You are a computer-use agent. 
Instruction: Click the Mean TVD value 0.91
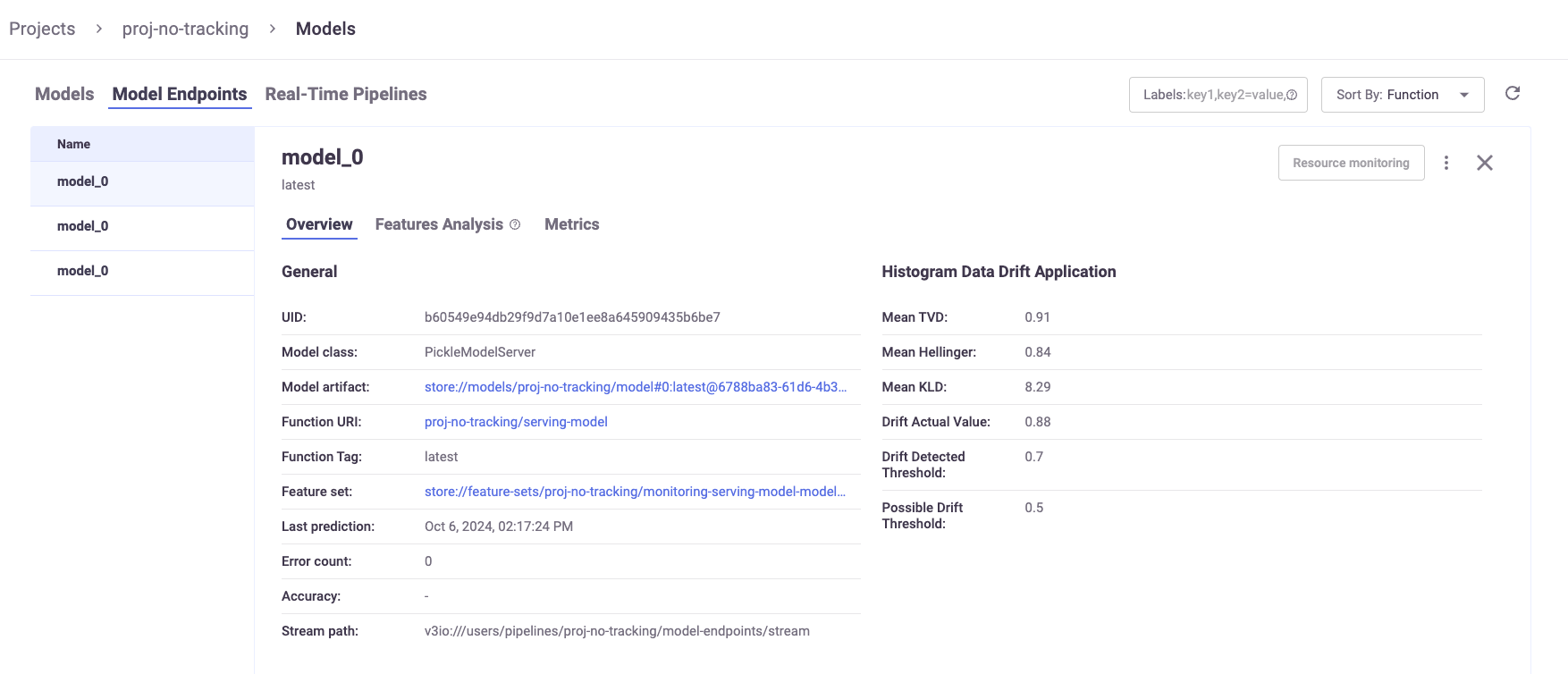coord(1037,317)
